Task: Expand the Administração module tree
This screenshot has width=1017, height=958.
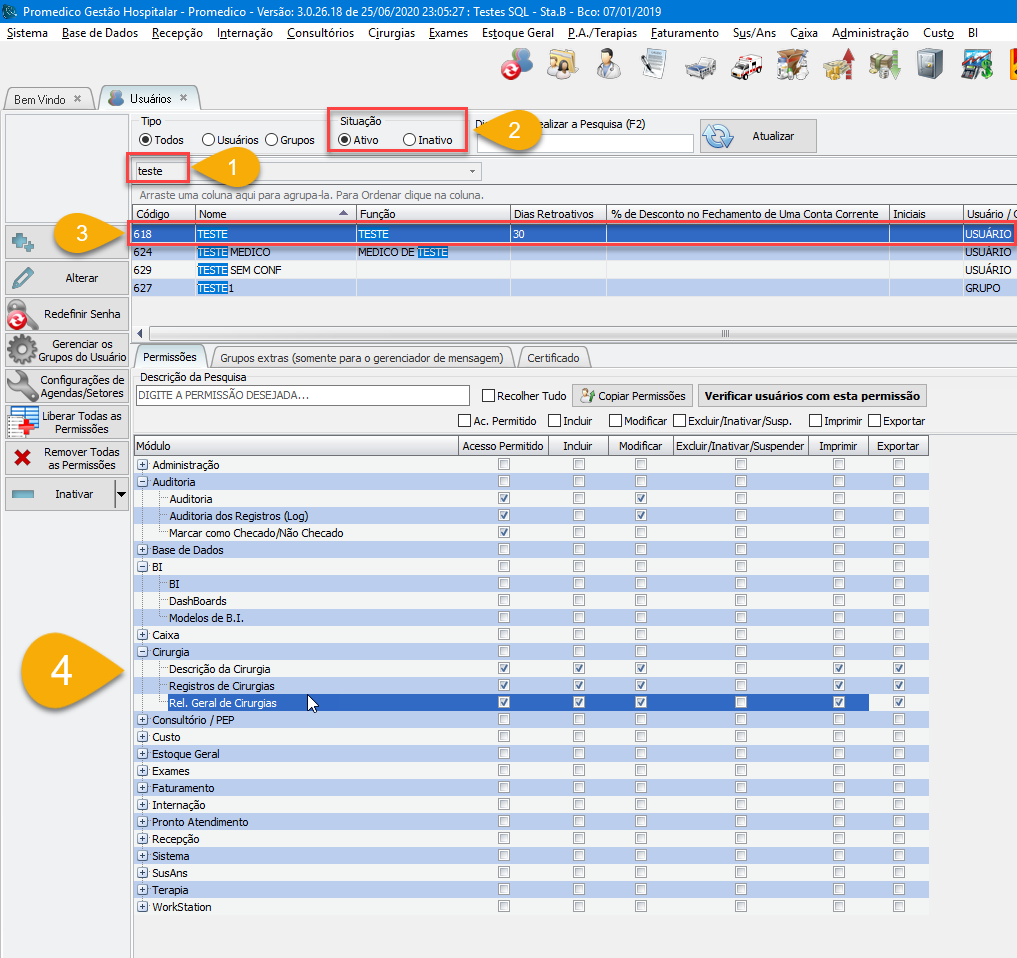Action: [x=142, y=465]
